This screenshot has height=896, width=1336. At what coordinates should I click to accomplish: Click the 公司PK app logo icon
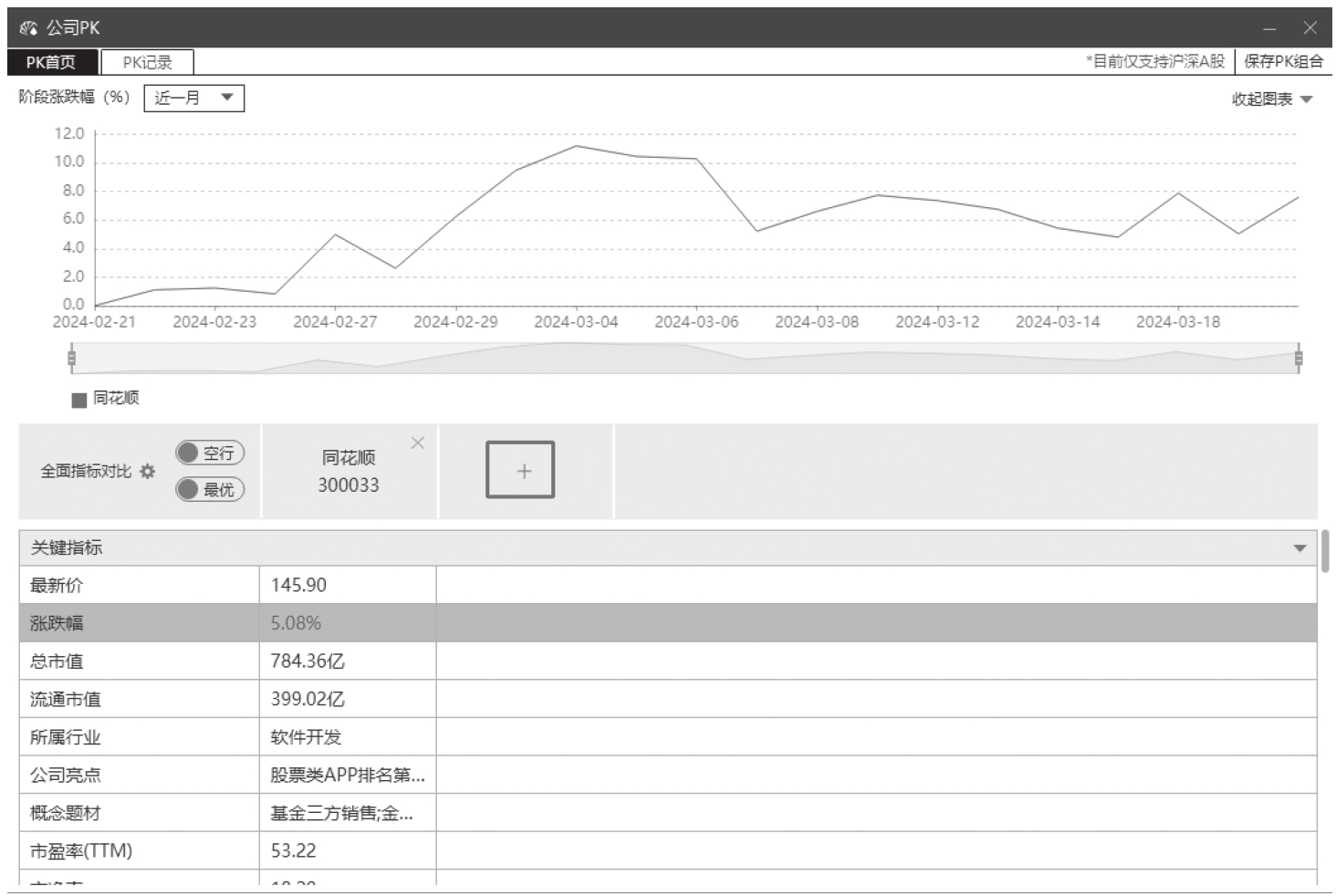coord(28,28)
